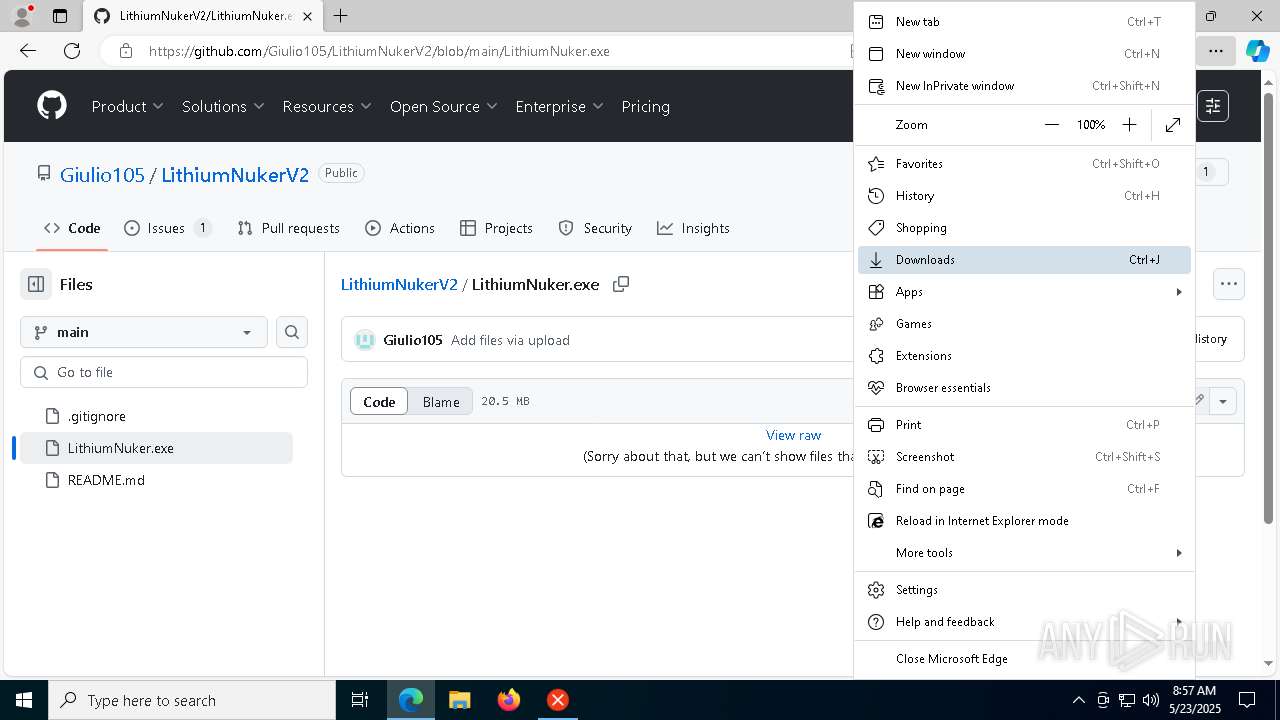Open Windows Start menu
The height and width of the screenshot is (720, 1280).
(24, 700)
